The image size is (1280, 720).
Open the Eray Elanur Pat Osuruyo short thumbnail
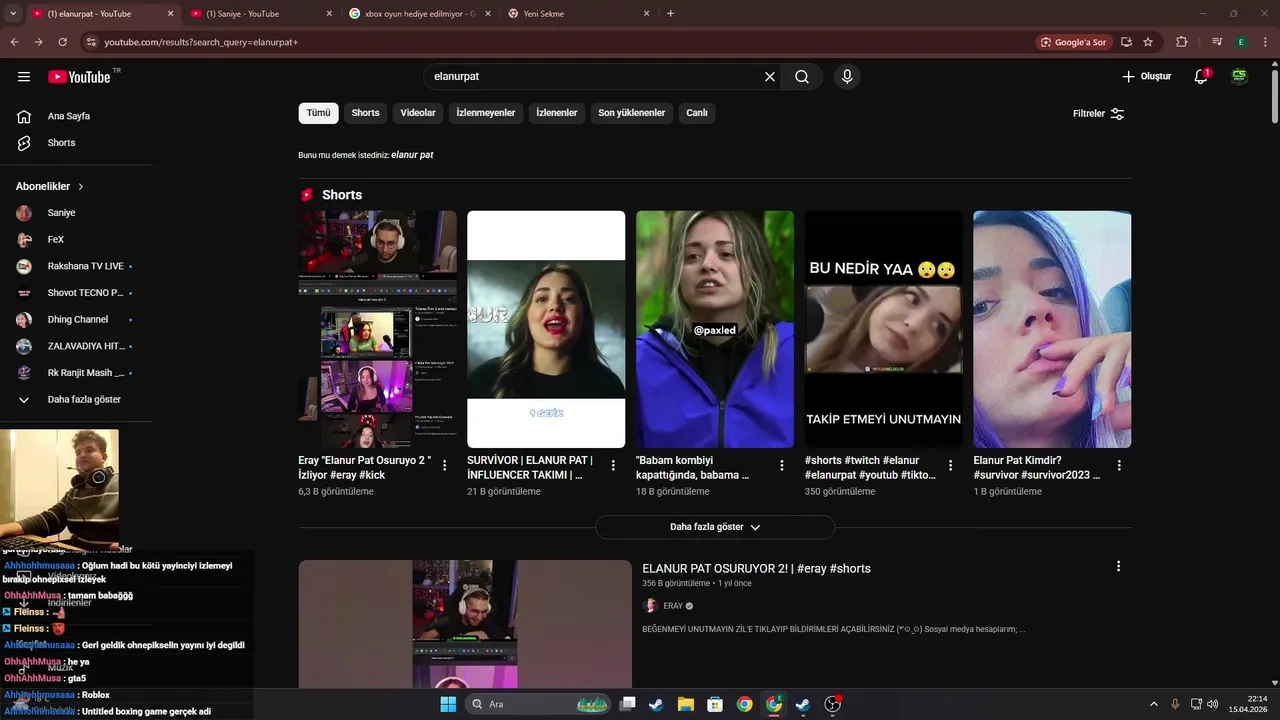[377, 329]
